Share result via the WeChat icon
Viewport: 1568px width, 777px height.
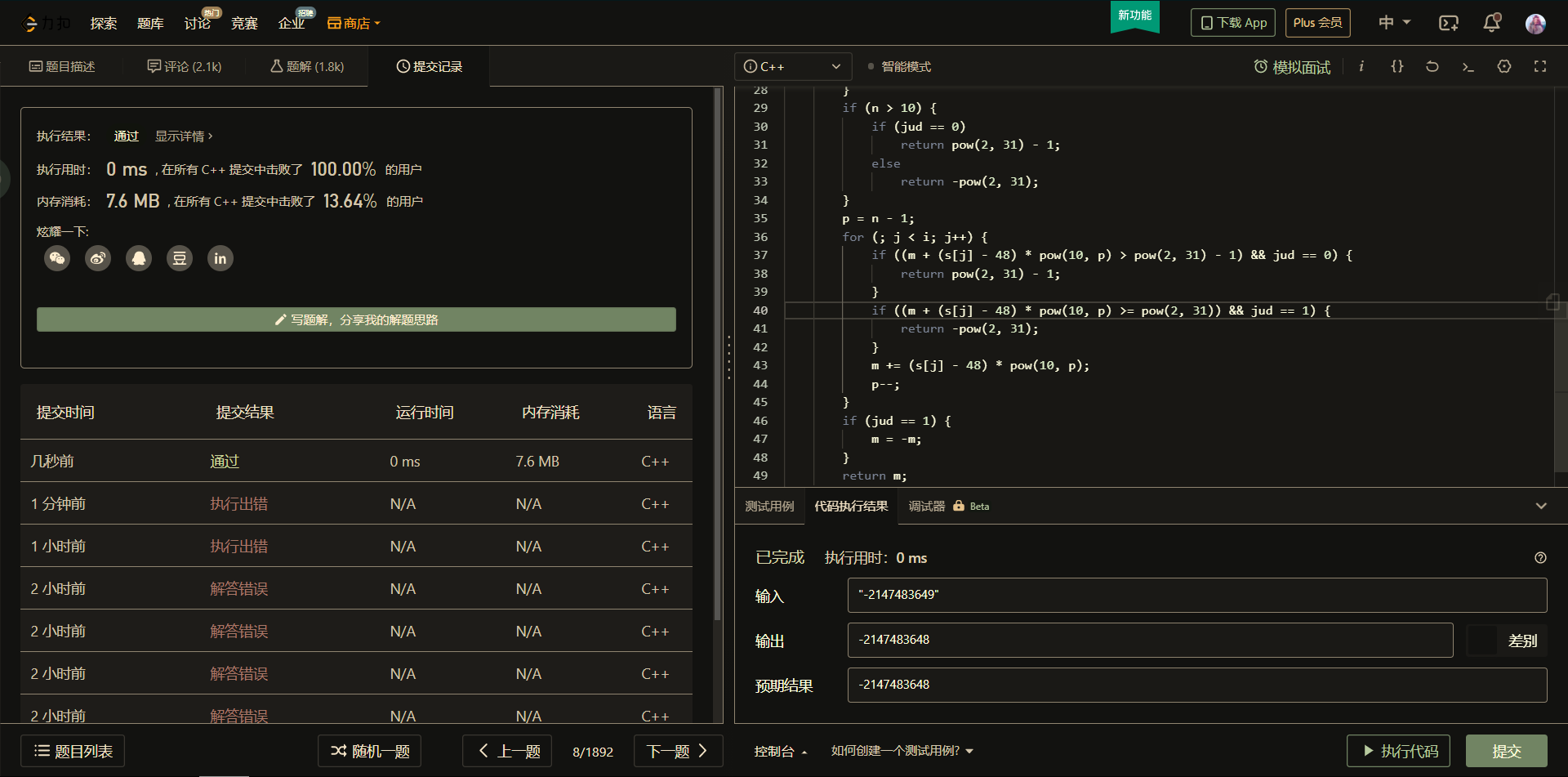pos(57,258)
